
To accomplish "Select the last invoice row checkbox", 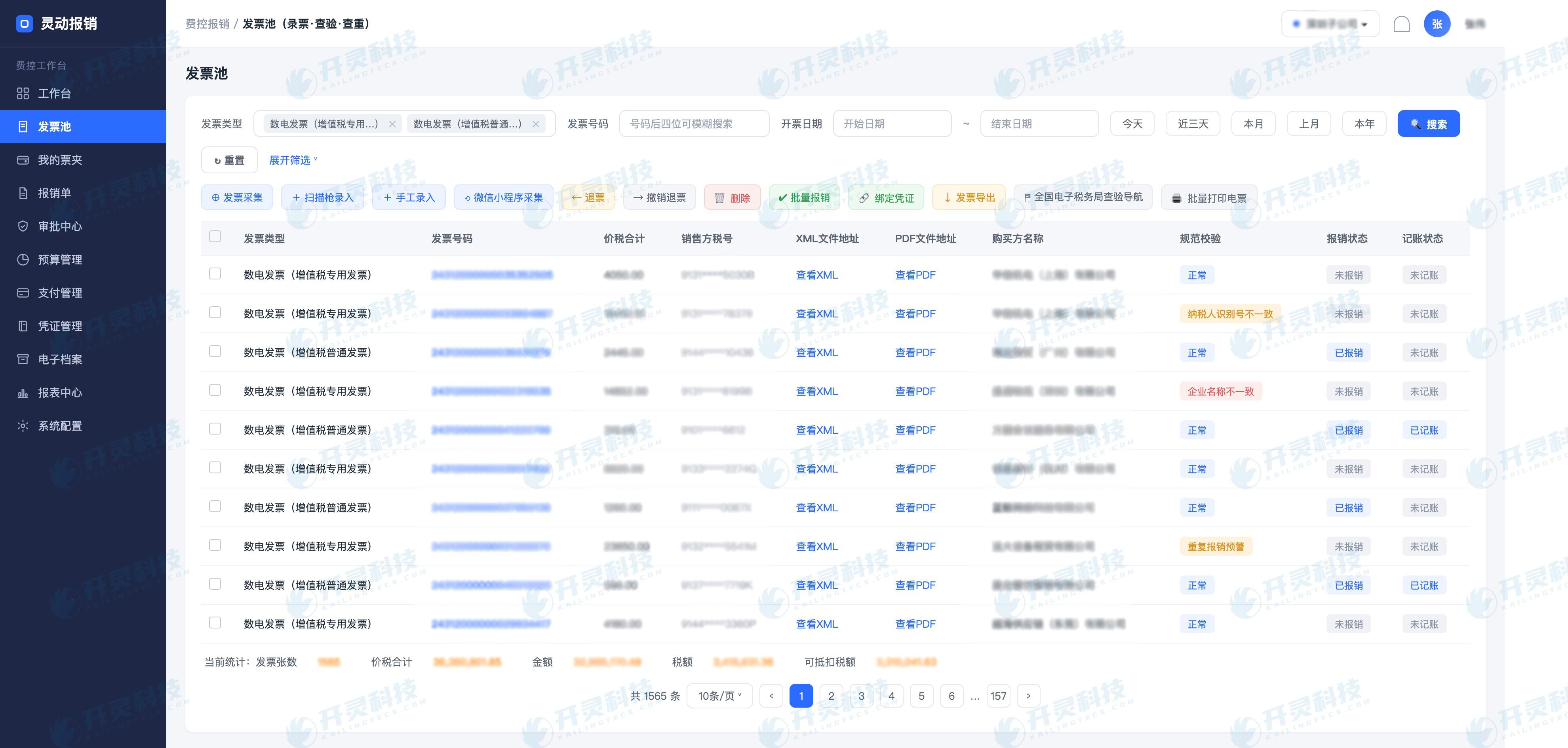I will pyautogui.click(x=215, y=622).
